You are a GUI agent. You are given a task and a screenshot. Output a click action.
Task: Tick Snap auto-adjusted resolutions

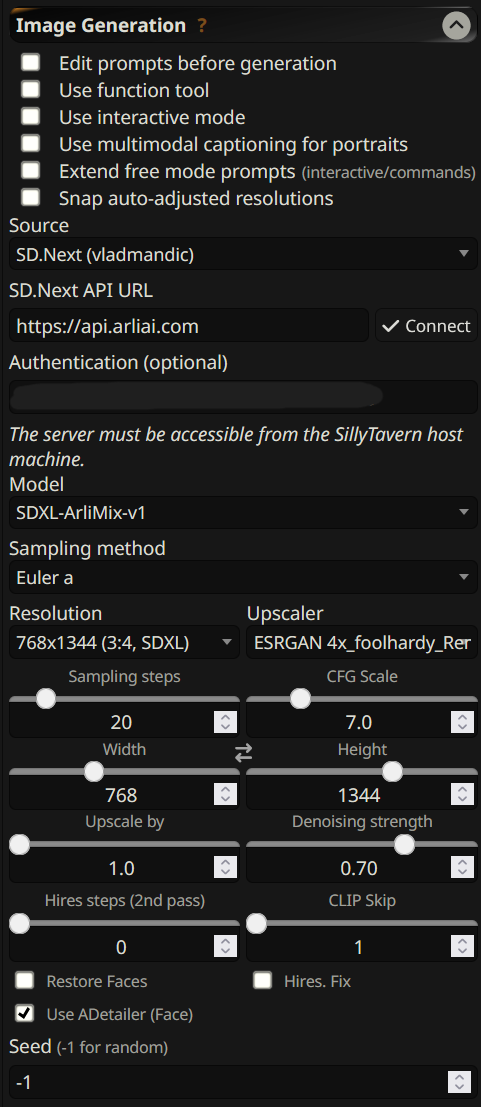[30, 198]
